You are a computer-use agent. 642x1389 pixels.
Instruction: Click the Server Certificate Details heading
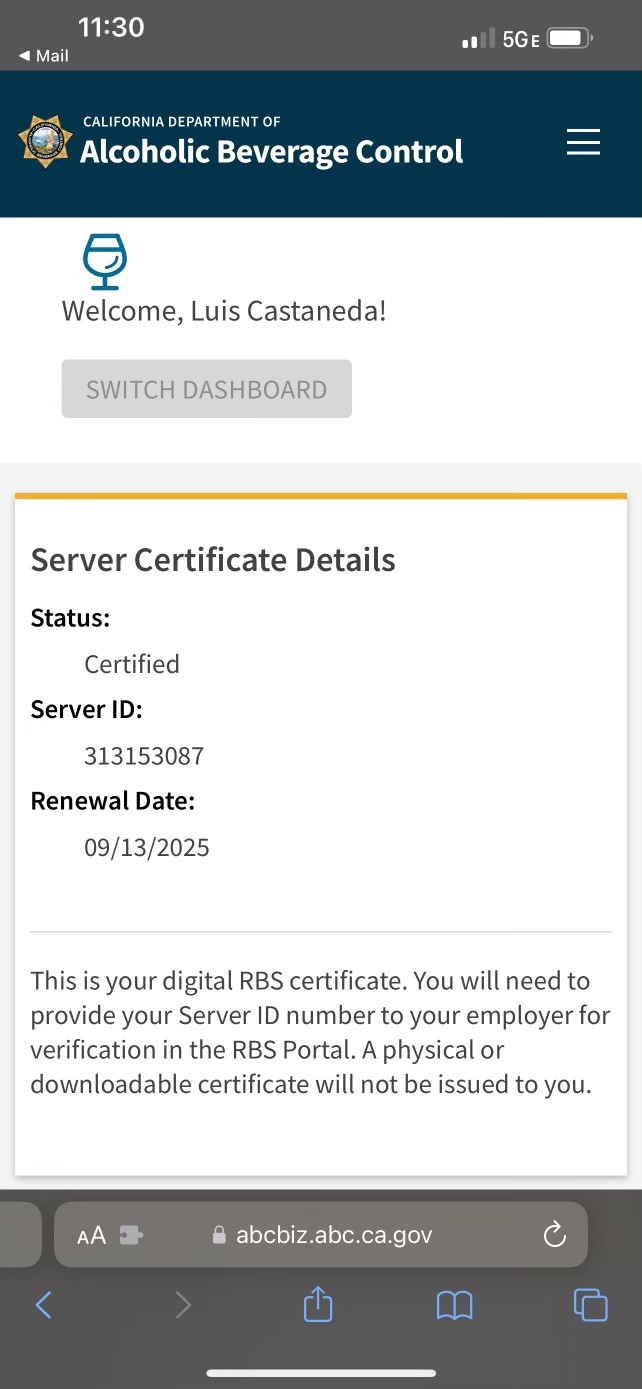pos(213,560)
